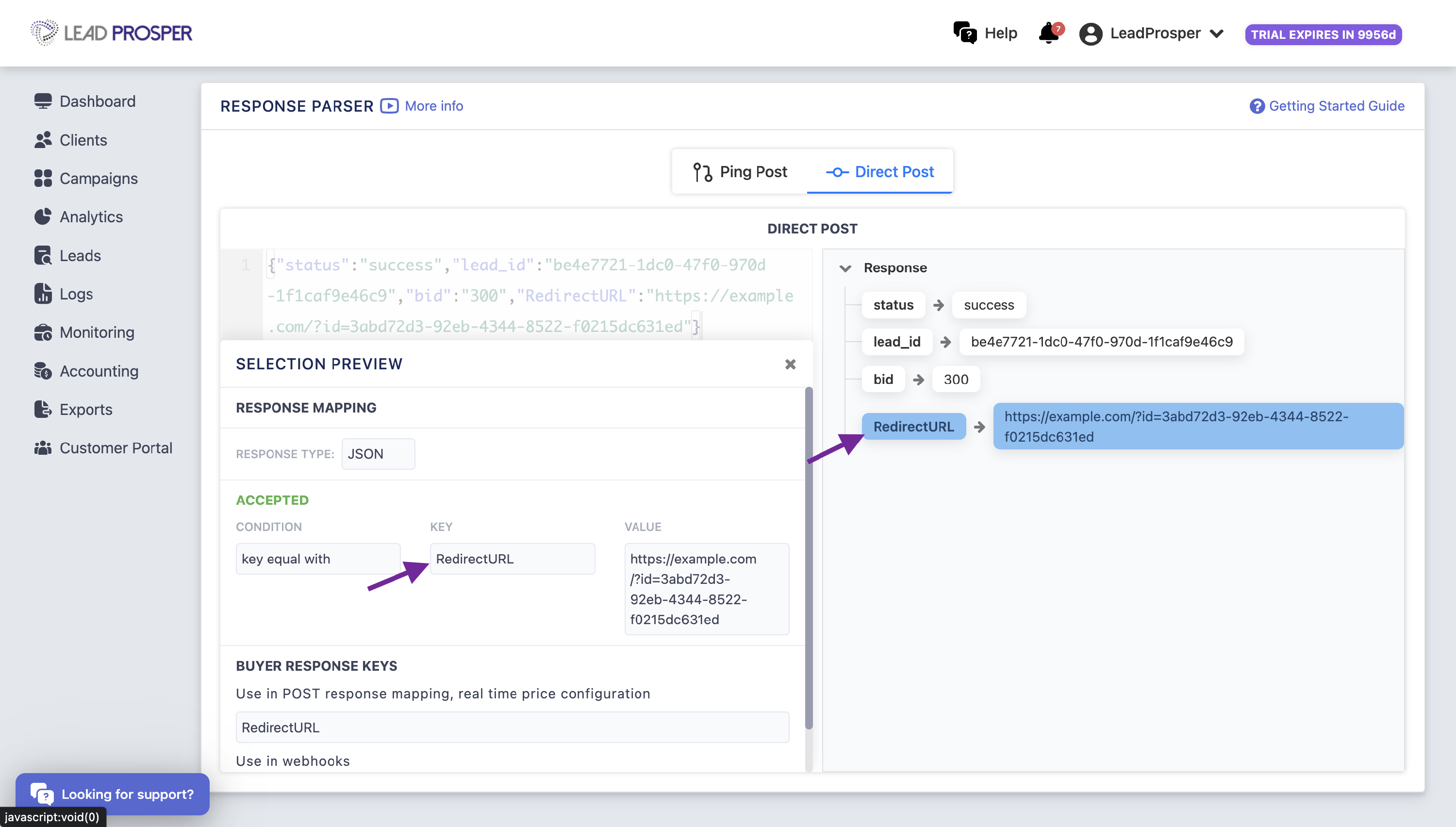
Task: Click the Monitoring briefcase icon
Action: (x=43, y=332)
